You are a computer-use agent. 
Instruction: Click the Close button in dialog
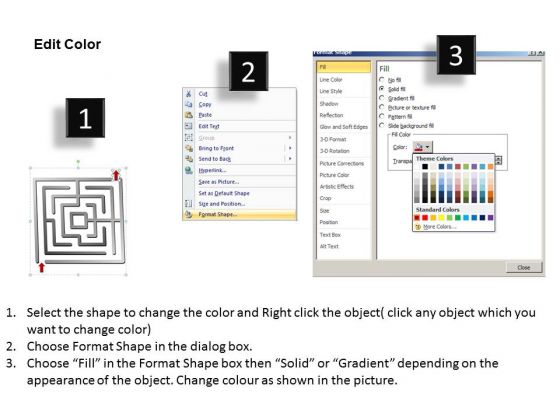point(524,268)
